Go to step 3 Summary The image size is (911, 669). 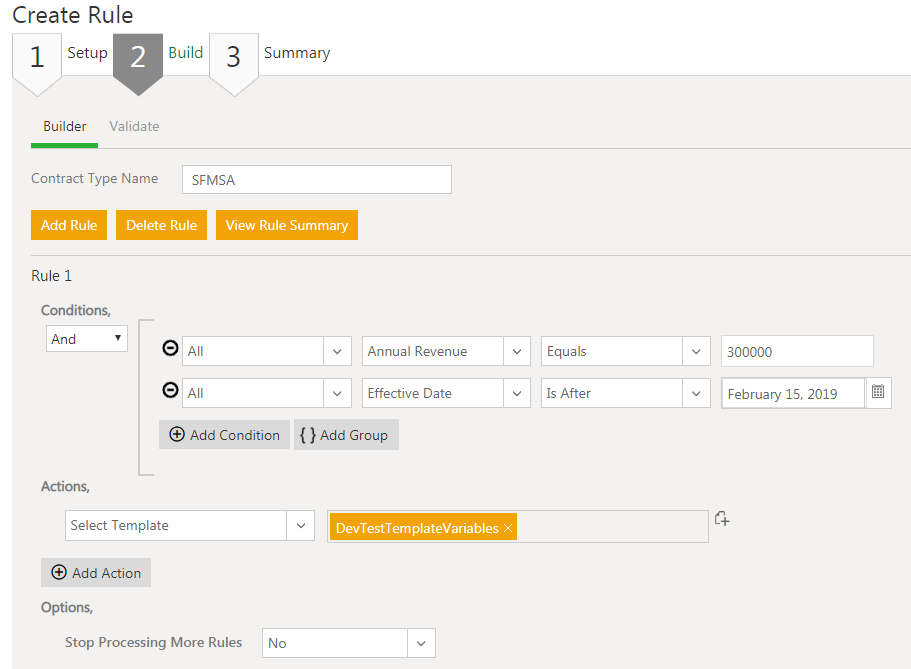pos(234,57)
